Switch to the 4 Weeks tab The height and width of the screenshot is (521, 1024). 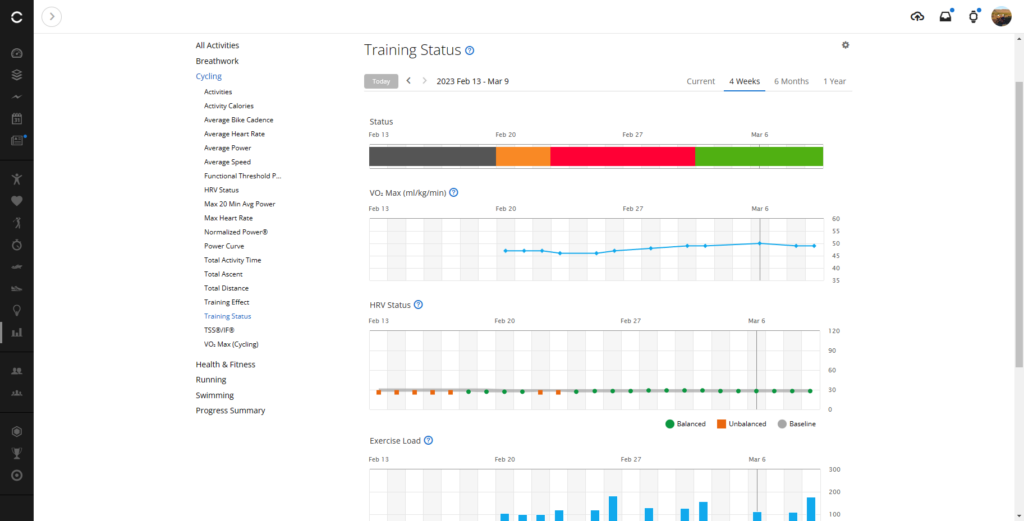(744, 82)
